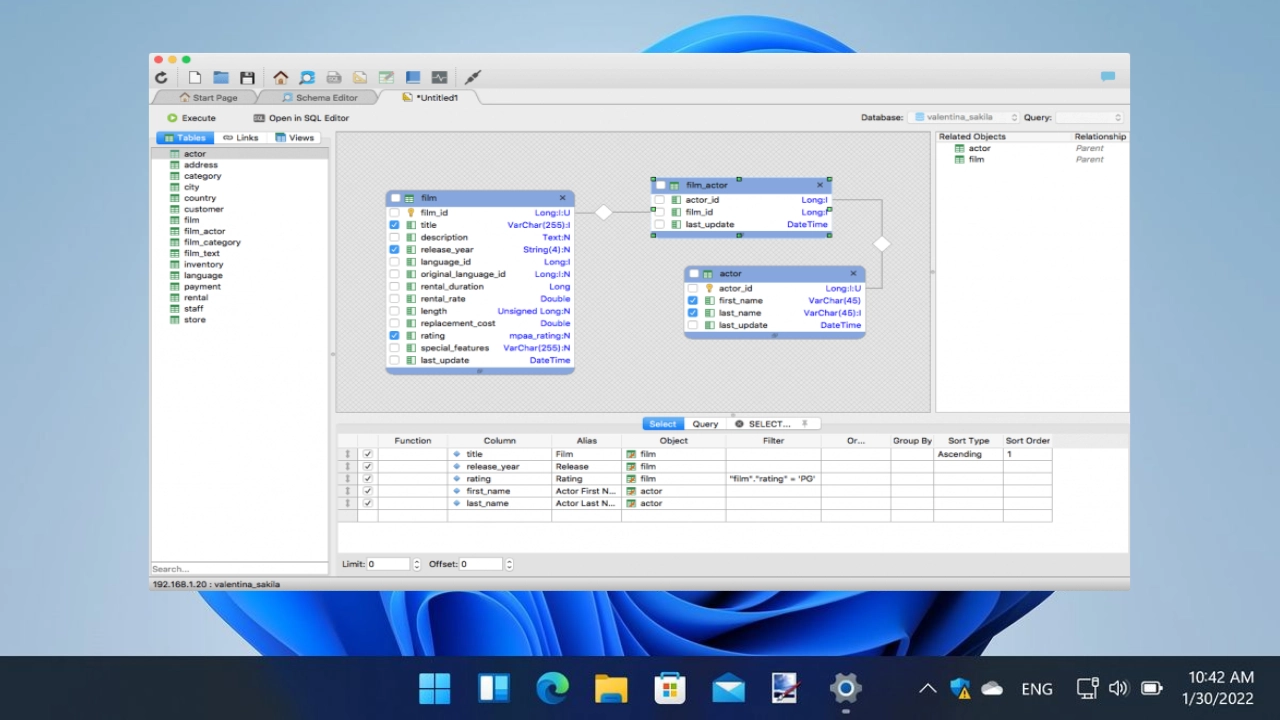This screenshot has width=1280, height=720.
Task: Click the ENG language indicator in tray
Action: point(1036,688)
